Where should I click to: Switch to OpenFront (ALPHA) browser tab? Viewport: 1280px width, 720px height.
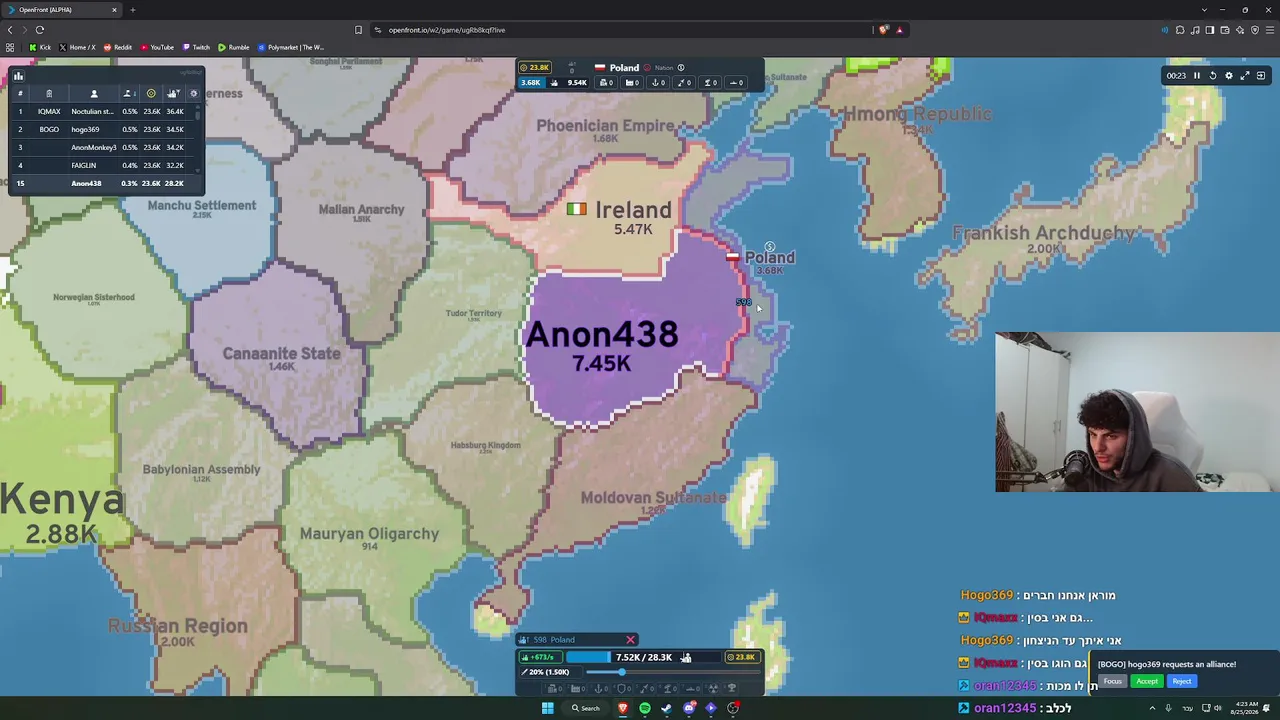click(62, 10)
